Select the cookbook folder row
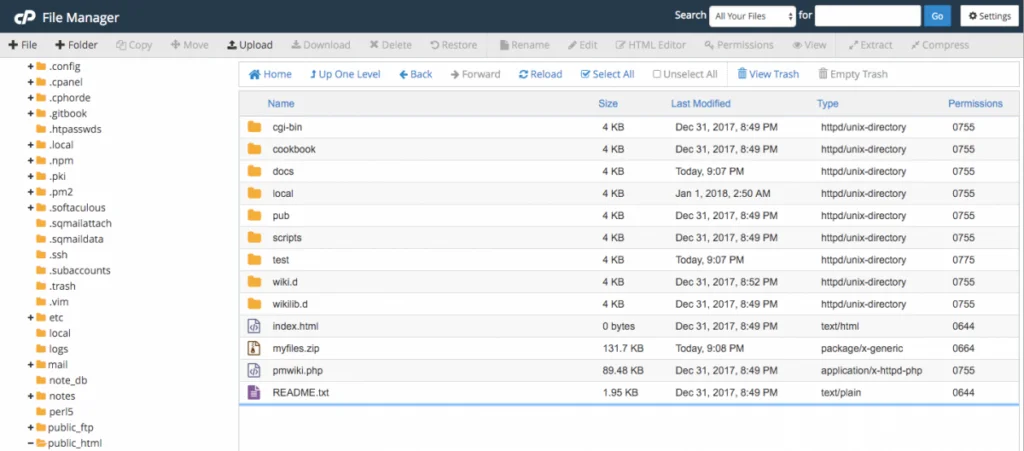This screenshot has height=451, width=1024. 629,149
